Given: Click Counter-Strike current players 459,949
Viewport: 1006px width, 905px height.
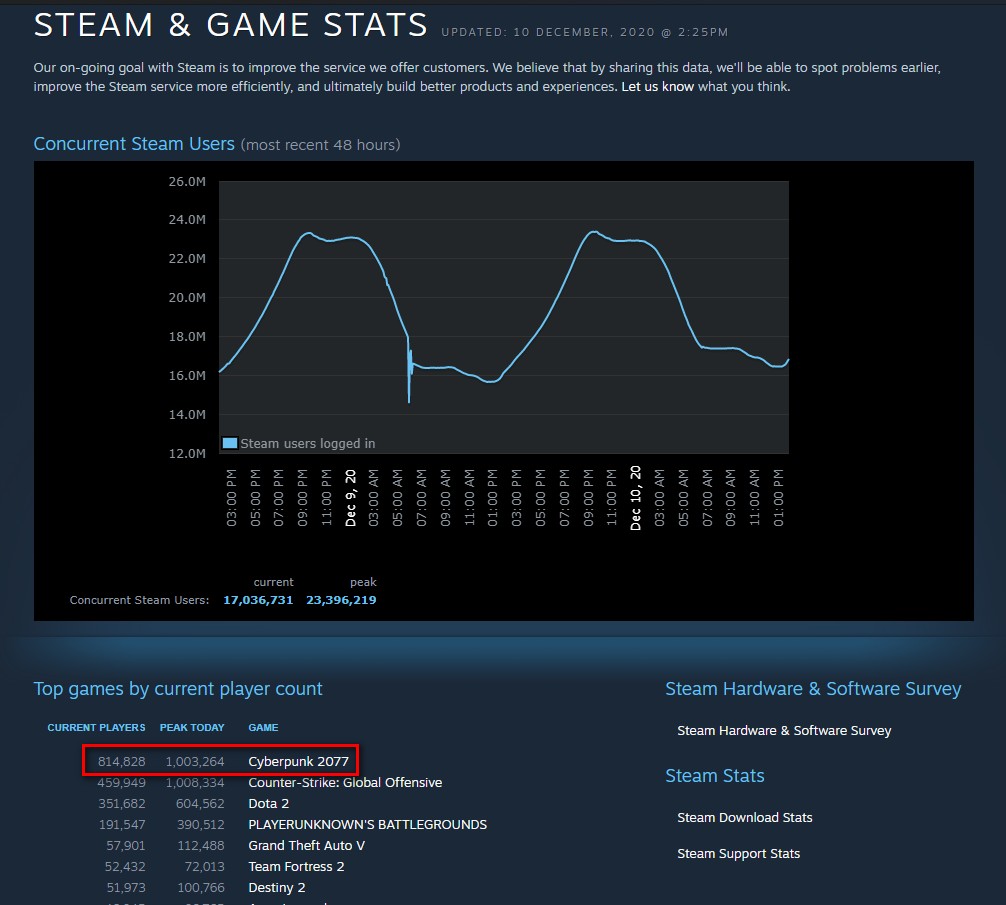Looking at the screenshot, I should [122, 782].
